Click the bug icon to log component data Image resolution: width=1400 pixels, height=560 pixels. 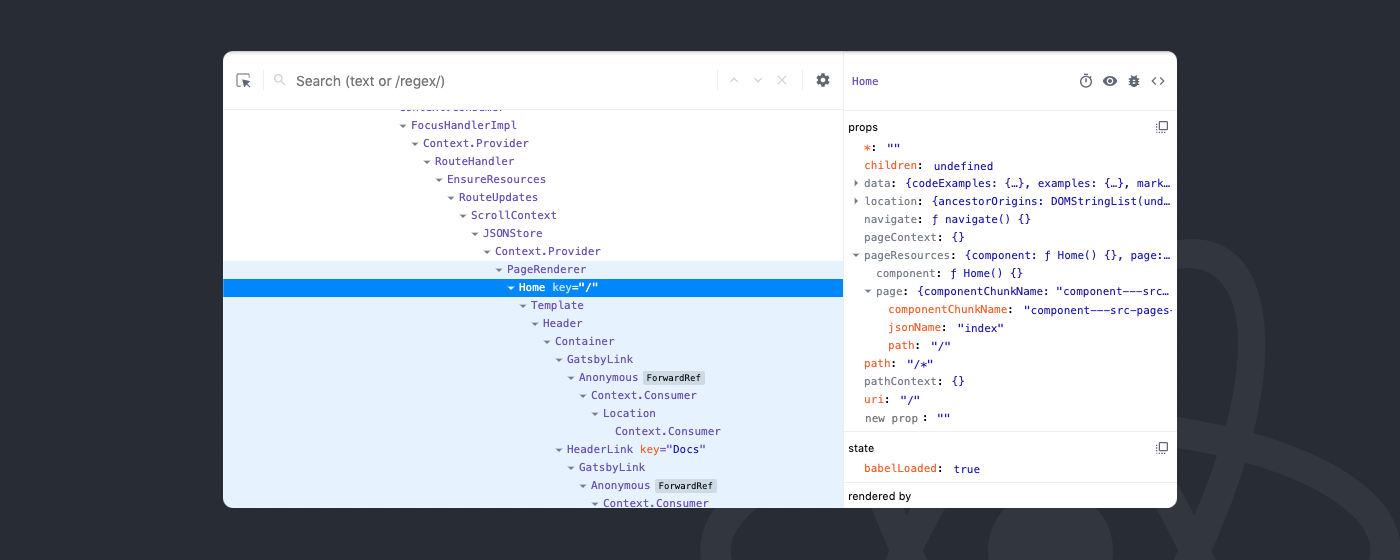[x=1134, y=82]
